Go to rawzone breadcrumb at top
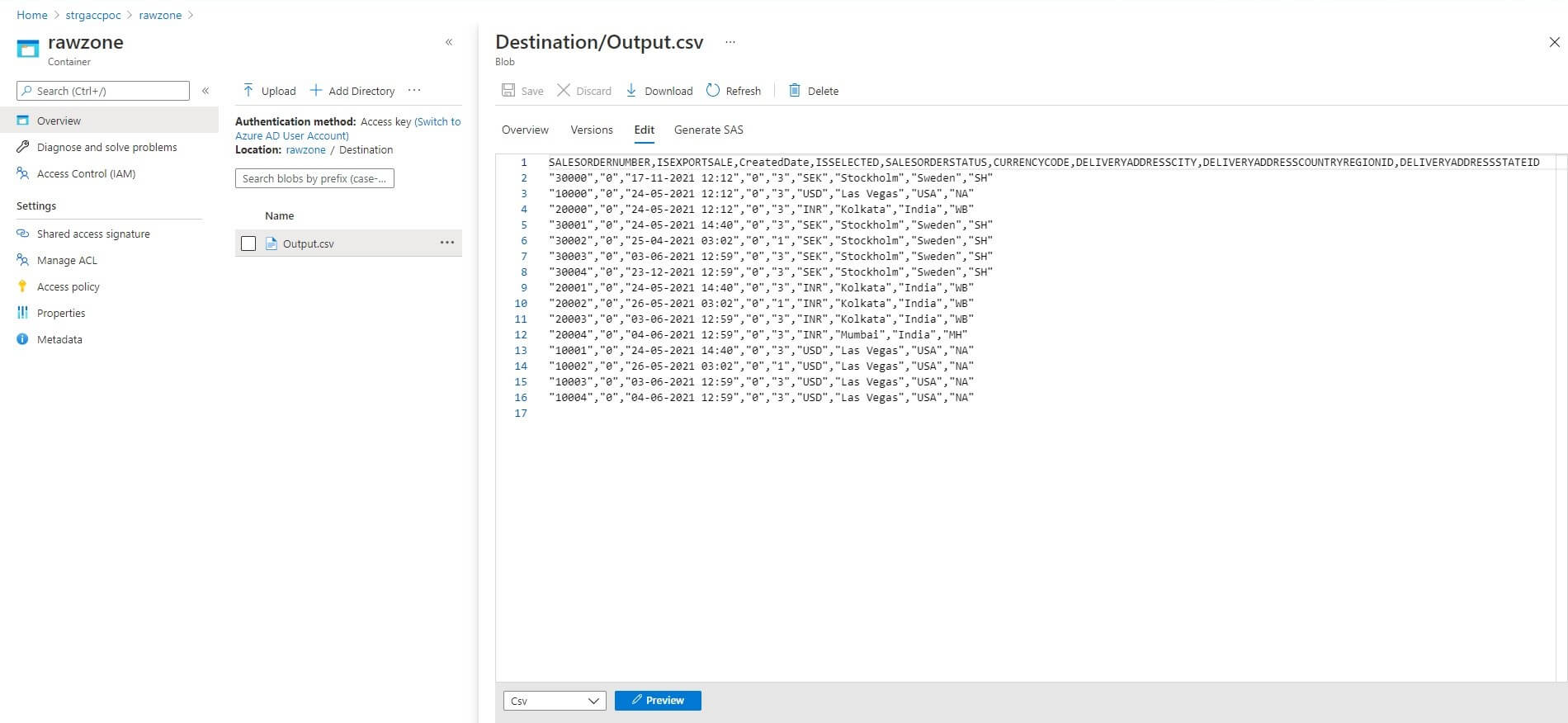Screen dimensions: 1568x723 point(160,15)
